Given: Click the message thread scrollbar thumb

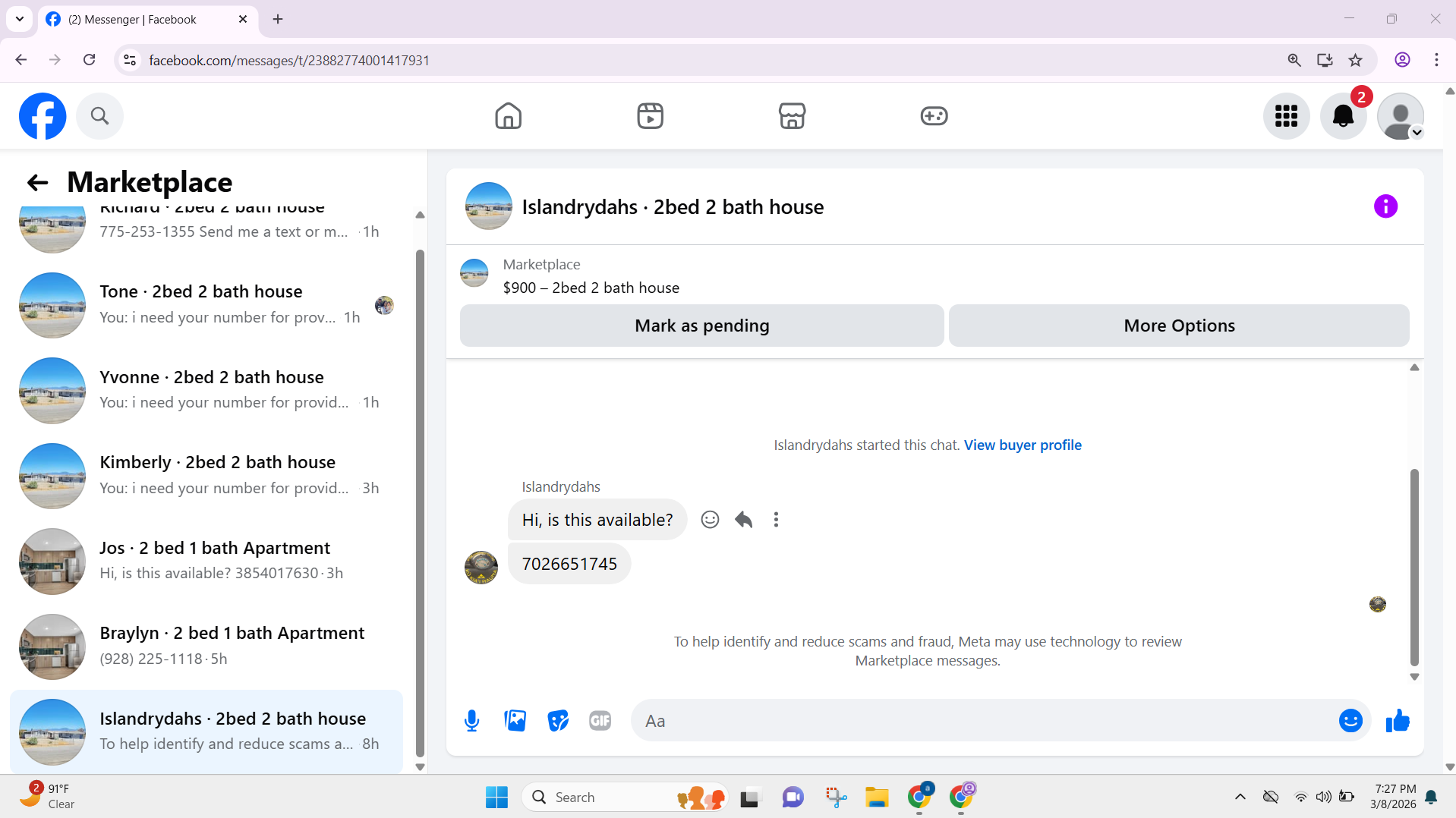Looking at the screenshot, I should (x=1414, y=567).
